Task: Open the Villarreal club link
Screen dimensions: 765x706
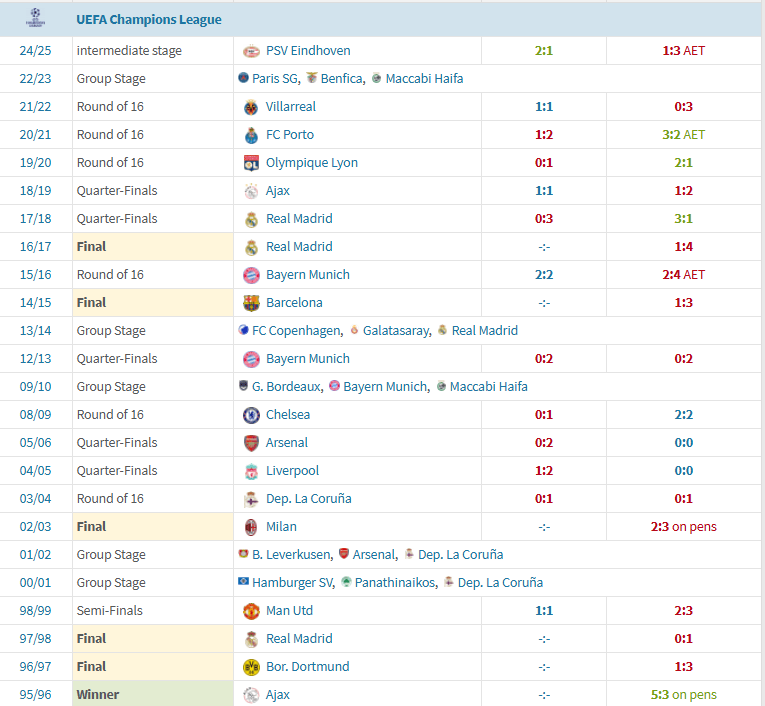Action: (x=290, y=107)
